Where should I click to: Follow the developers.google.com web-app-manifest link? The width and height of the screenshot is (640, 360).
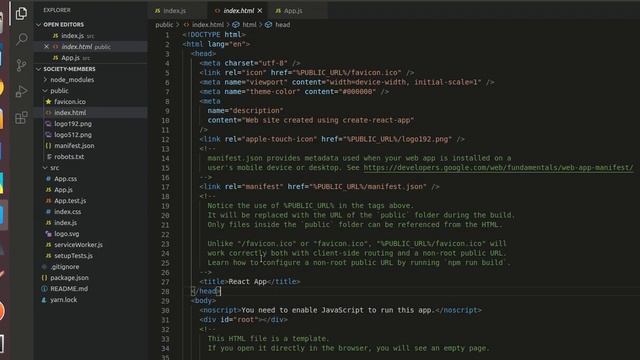(x=498, y=168)
